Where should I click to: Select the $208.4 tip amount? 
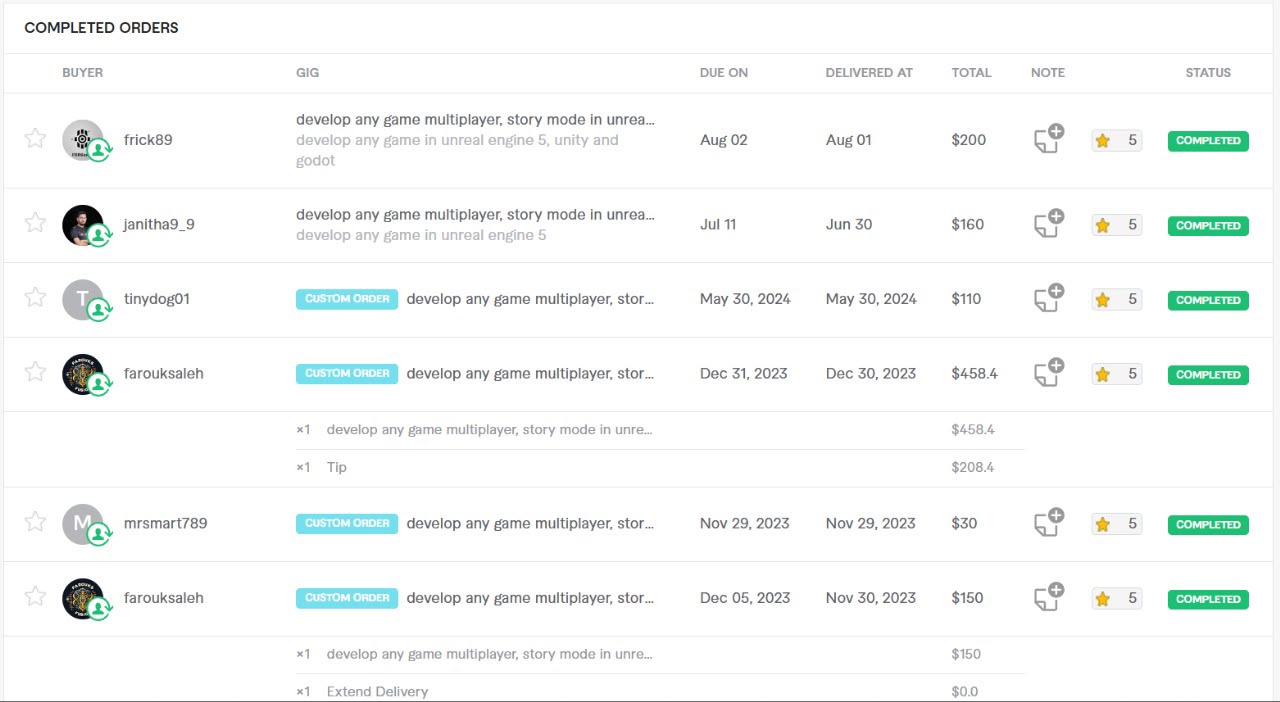tap(973, 467)
